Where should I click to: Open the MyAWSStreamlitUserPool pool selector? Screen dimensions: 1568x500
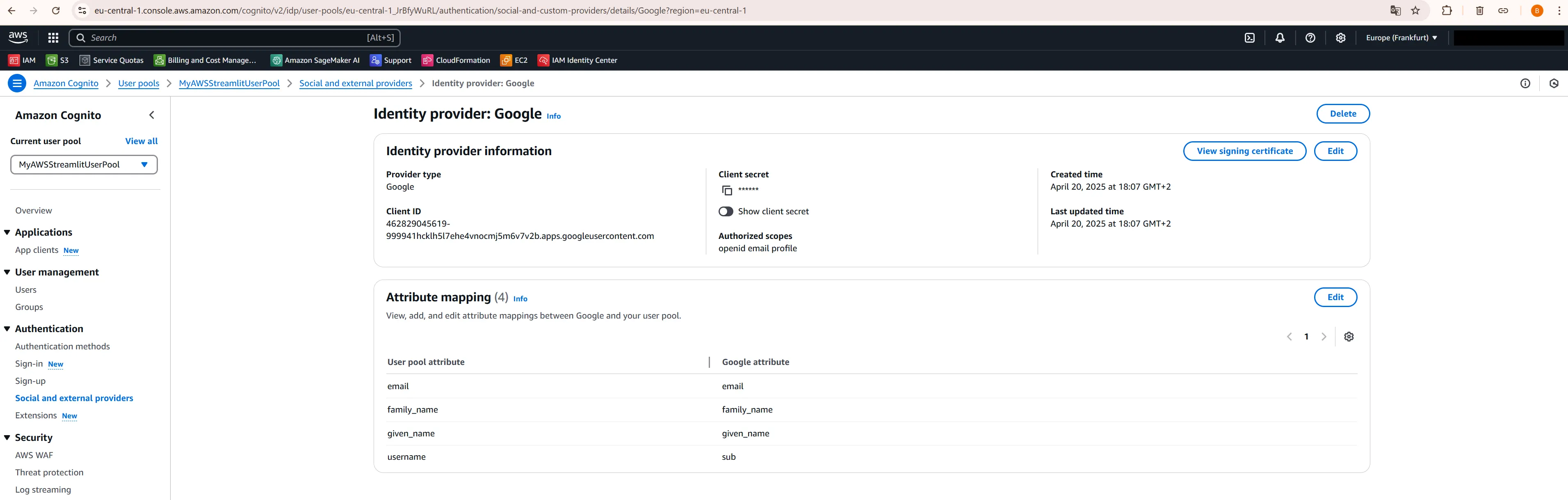click(x=83, y=165)
